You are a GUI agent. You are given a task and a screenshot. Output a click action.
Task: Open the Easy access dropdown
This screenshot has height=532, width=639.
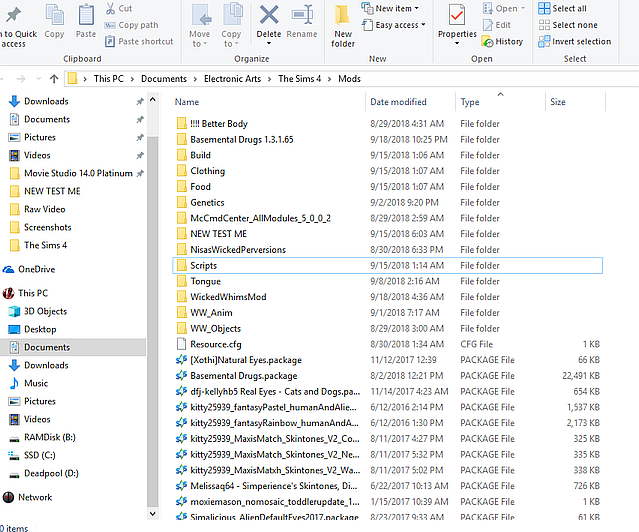pyautogui.click(x=394, y=25)
